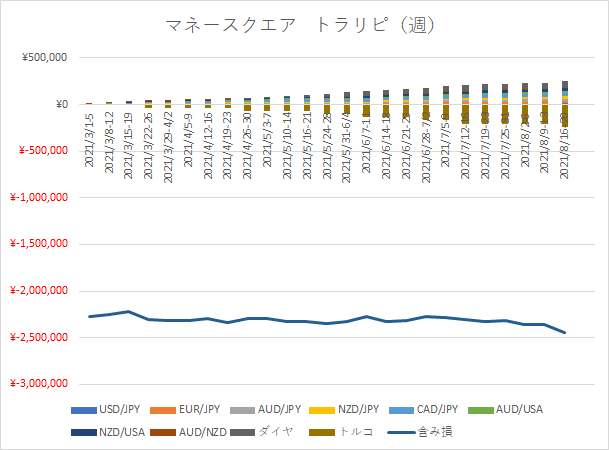Click the 2021/4/5-9 date label
The image size is (609, 450).
coord(188,140)
